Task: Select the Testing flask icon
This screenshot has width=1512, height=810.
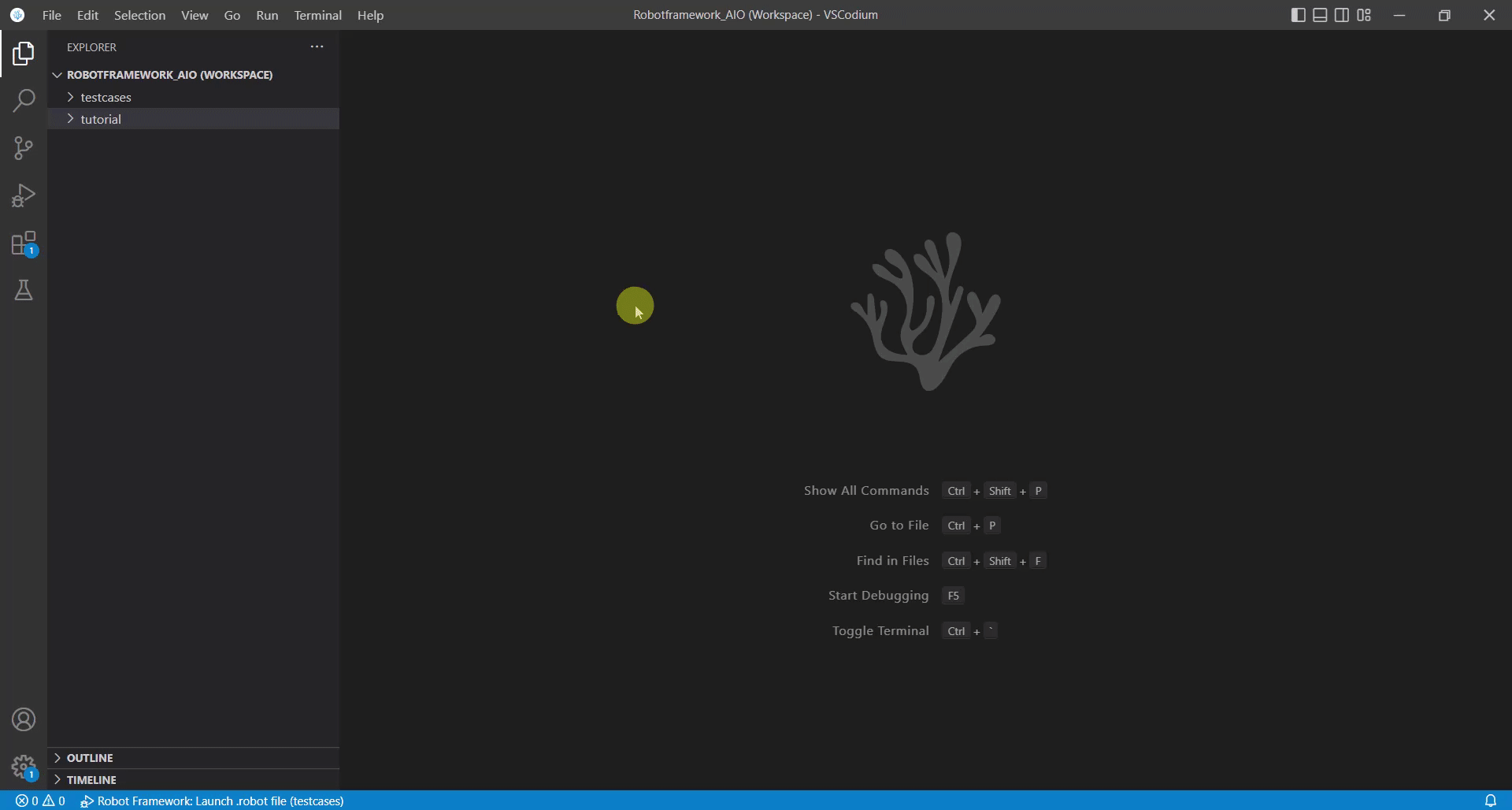Action: coord(24,290)
